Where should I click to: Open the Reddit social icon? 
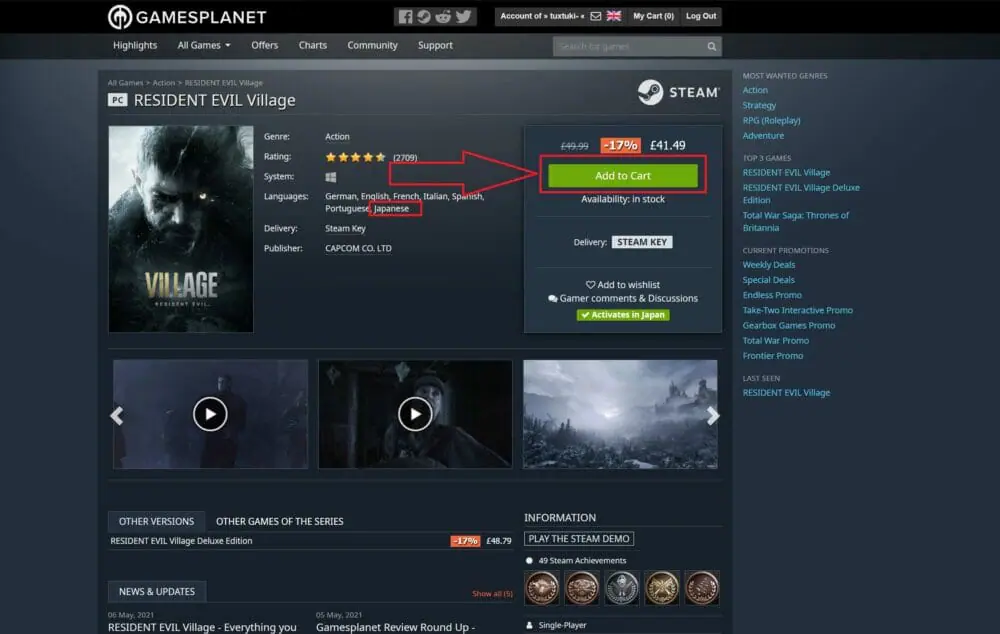coord(443,16)
